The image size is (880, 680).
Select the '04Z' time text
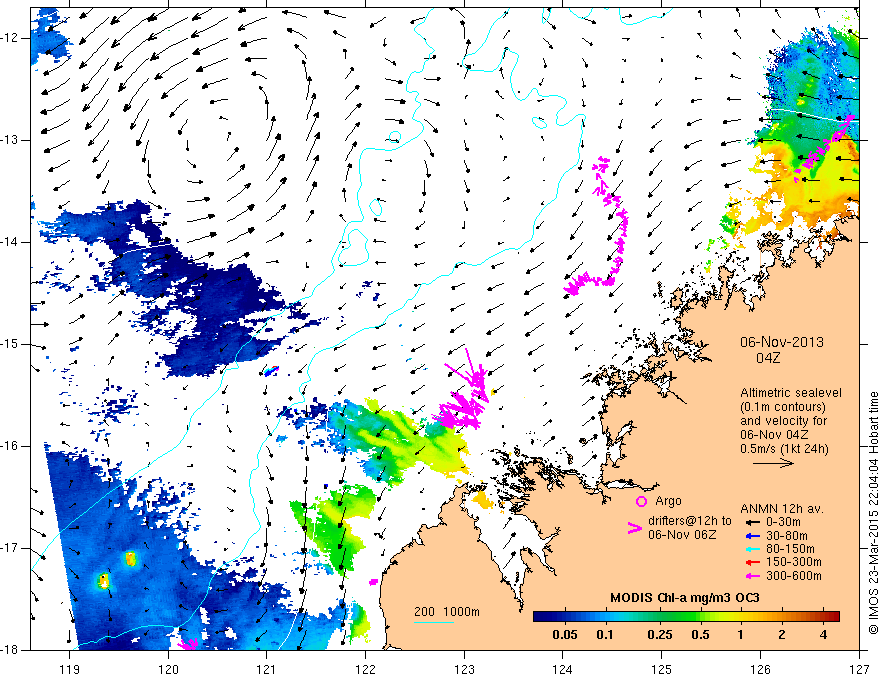tap(768, 358)
